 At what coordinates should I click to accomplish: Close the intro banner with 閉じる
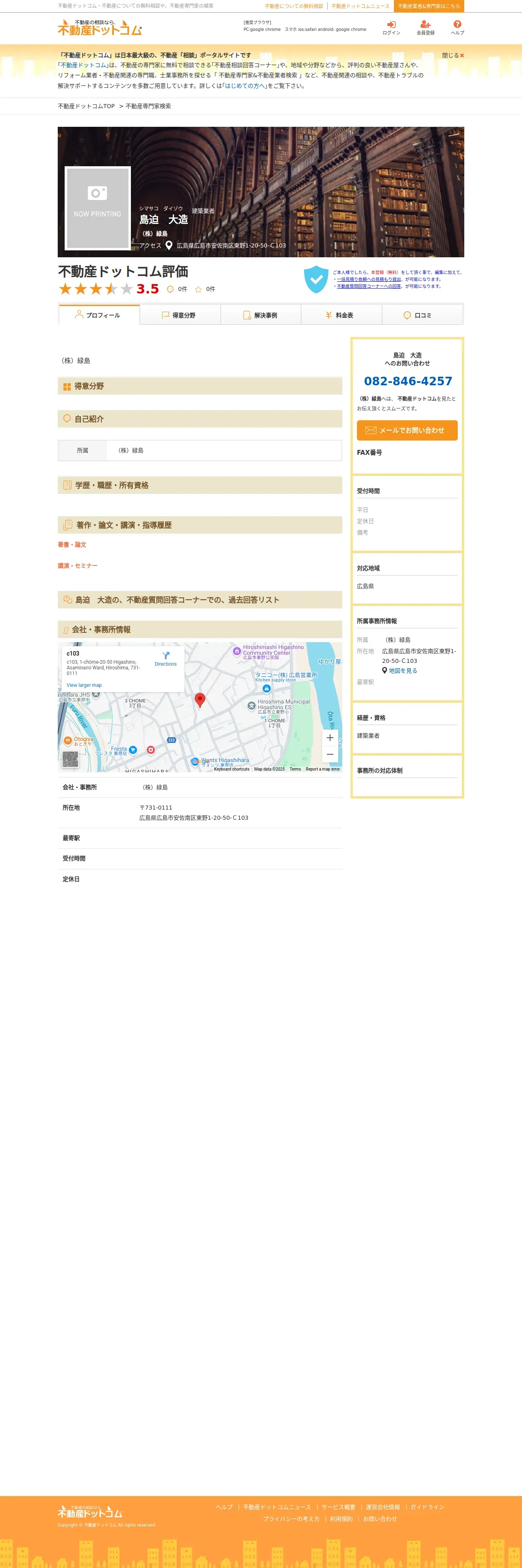[453, 55]
